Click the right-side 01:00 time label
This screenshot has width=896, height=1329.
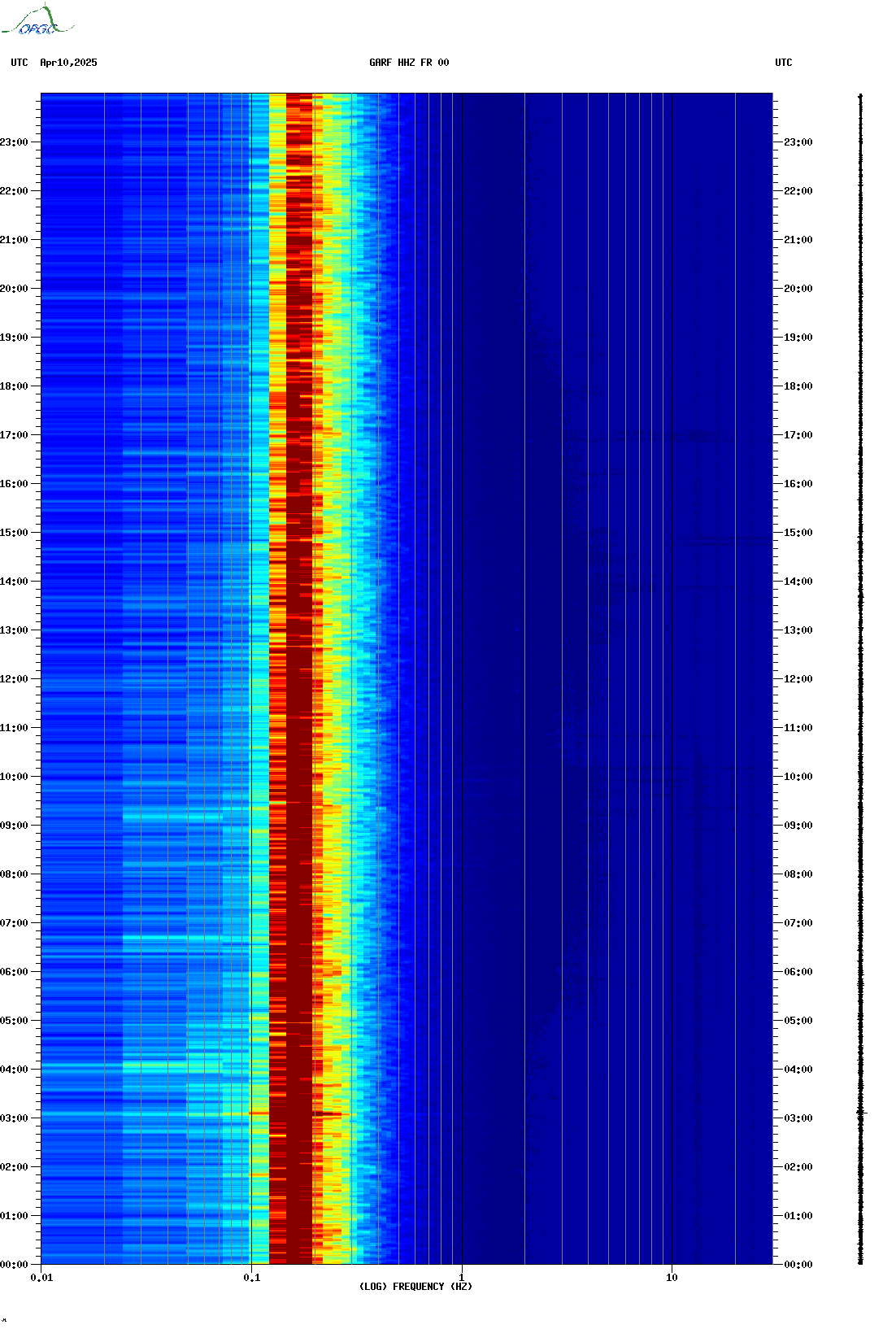(x=798, y=1216)
